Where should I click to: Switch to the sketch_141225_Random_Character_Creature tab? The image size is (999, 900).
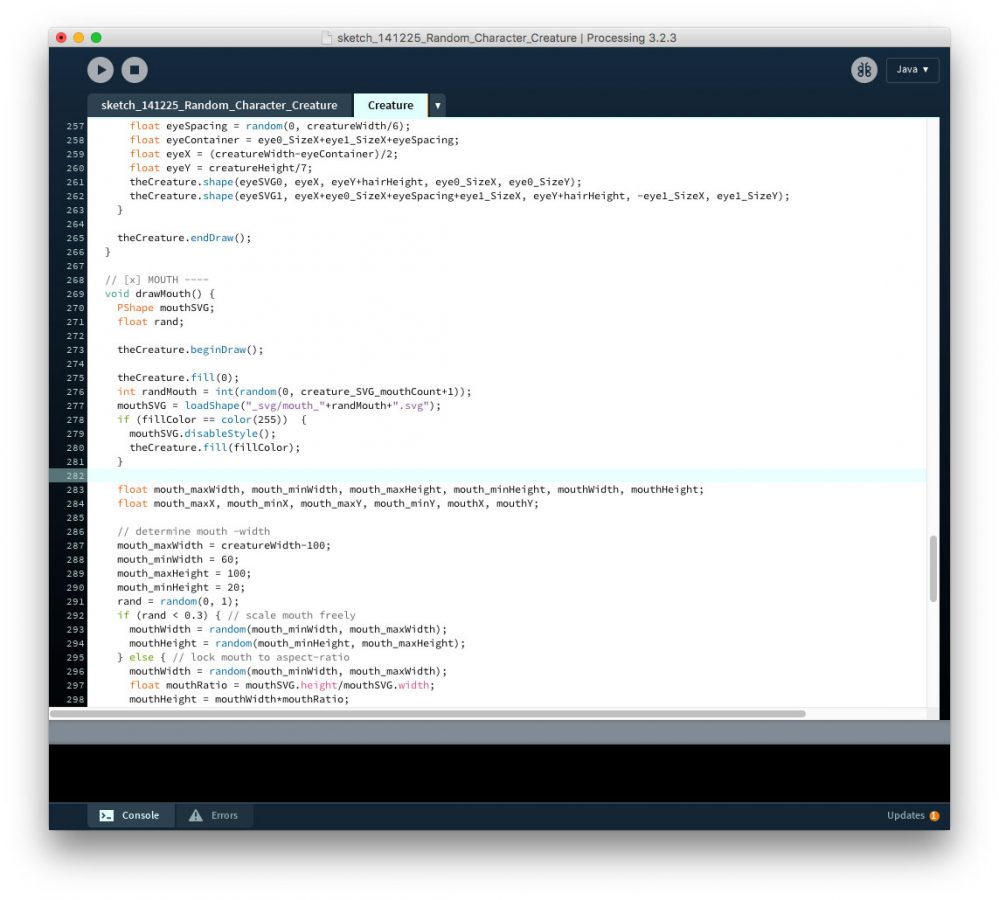(x=219, y=105)
